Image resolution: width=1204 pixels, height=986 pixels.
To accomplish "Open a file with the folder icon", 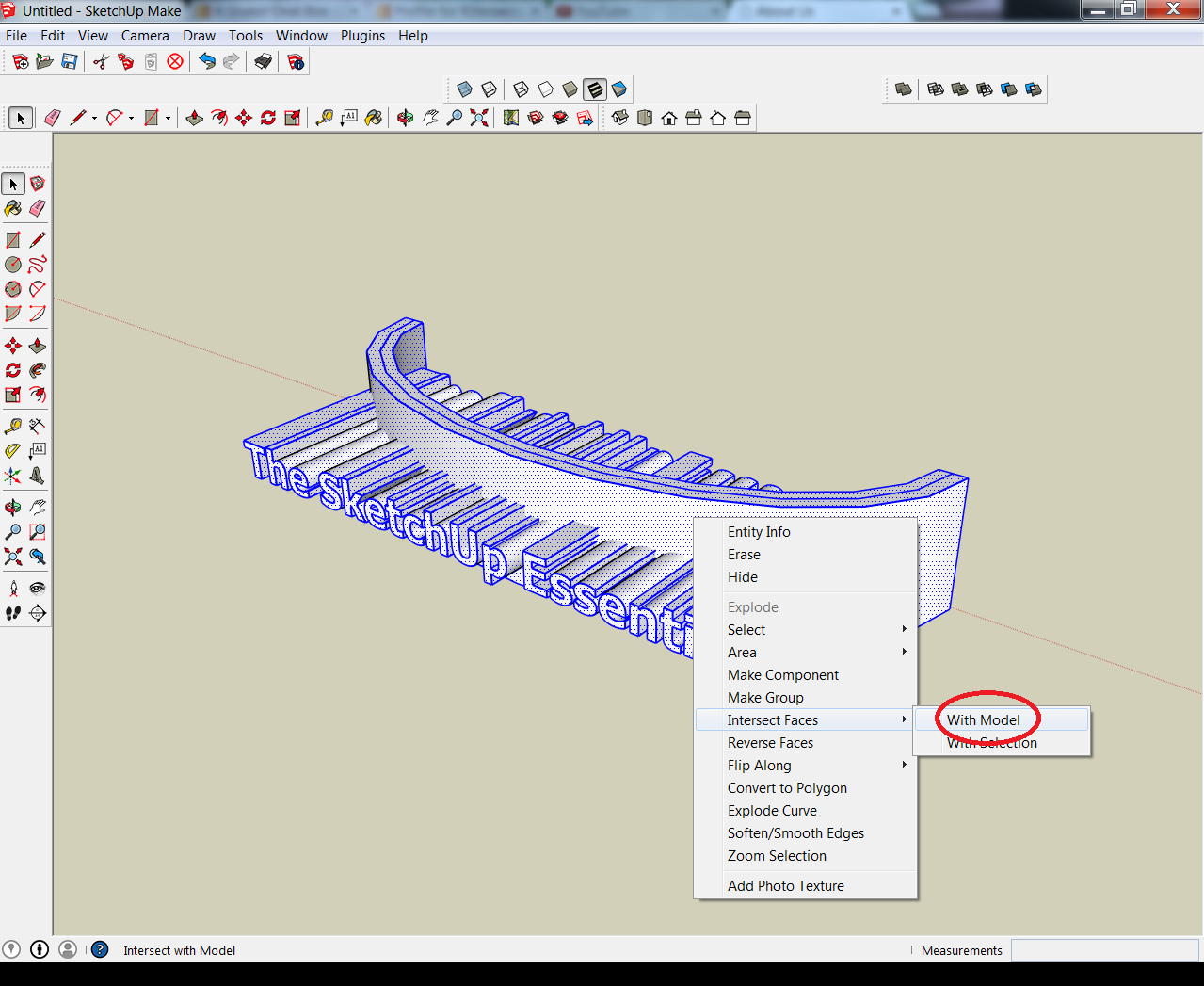I will [45, 61].
